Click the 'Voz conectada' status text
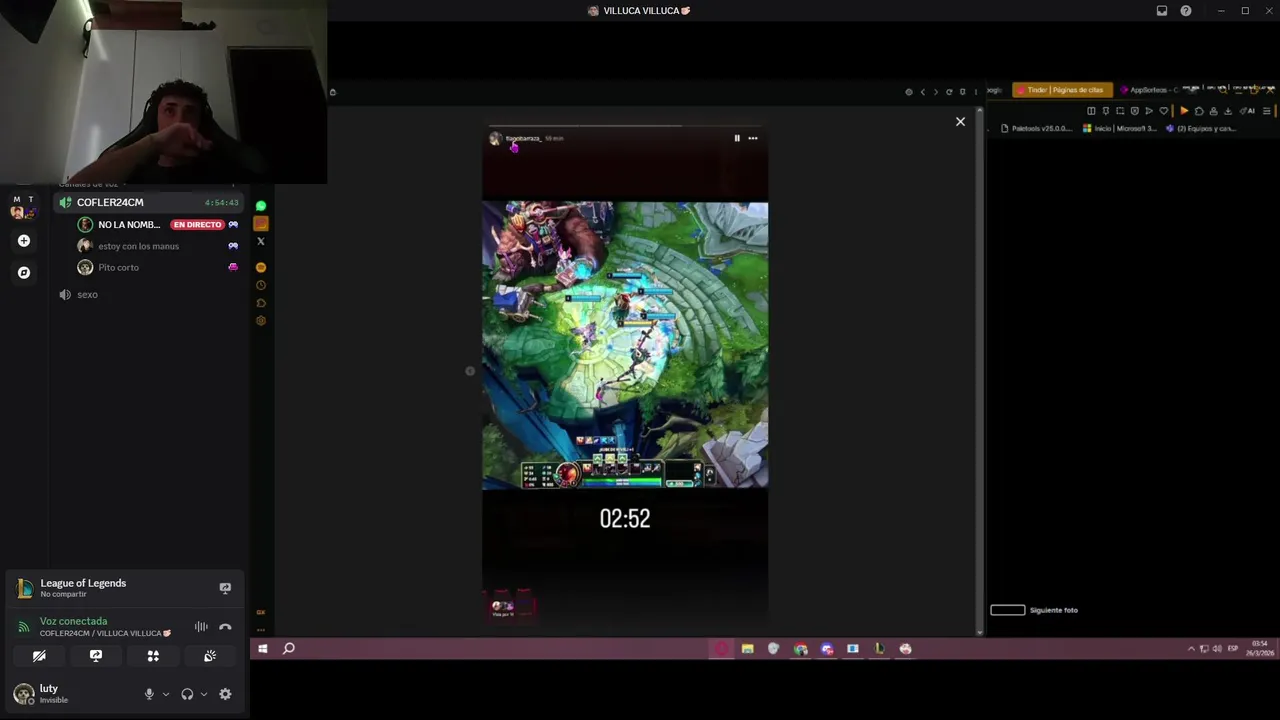The height and width of the screenshot is (720, 1280). (x=73, y=621)
